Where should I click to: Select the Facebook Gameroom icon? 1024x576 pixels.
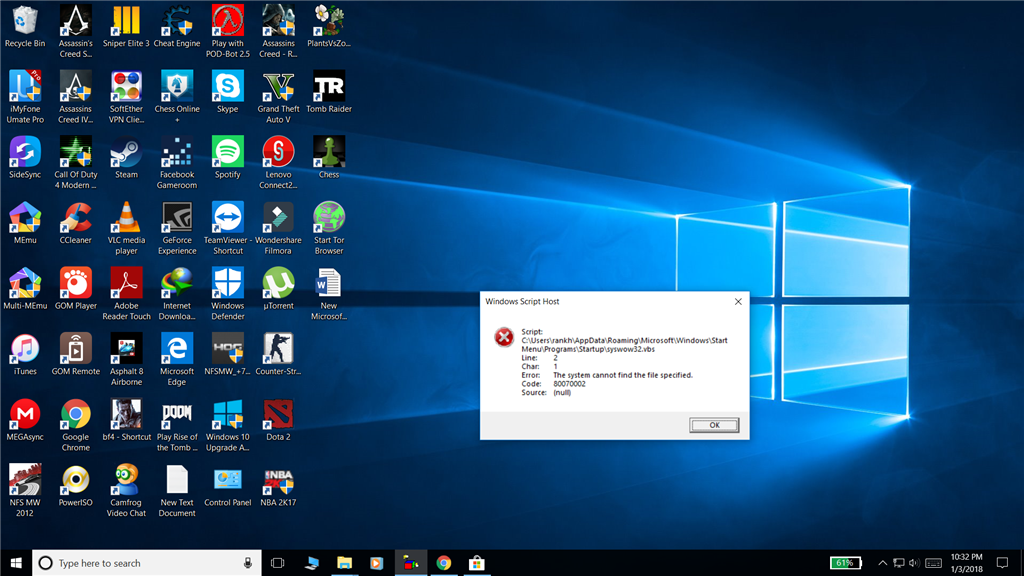[x=177, y=162]
